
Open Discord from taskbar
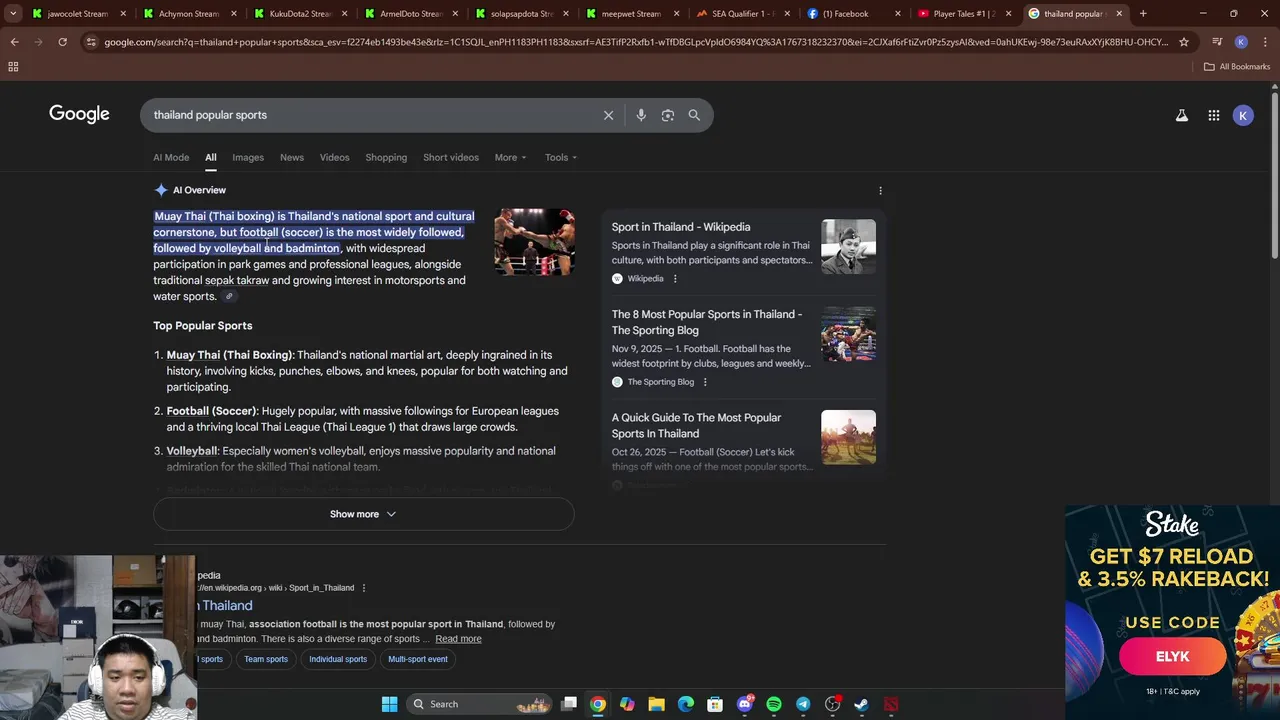pyautogui.click(x=745, y=704)
